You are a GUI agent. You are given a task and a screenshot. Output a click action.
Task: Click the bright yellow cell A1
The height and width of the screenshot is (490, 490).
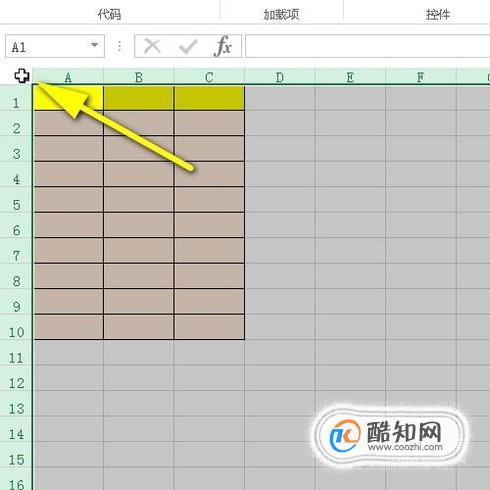[69, 98]
